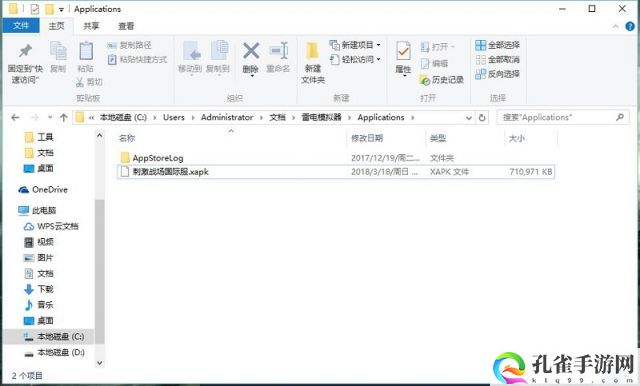Open the Easy access (轻松访问) dropdown
640x386 pixels.
click(x=355, y=60)
